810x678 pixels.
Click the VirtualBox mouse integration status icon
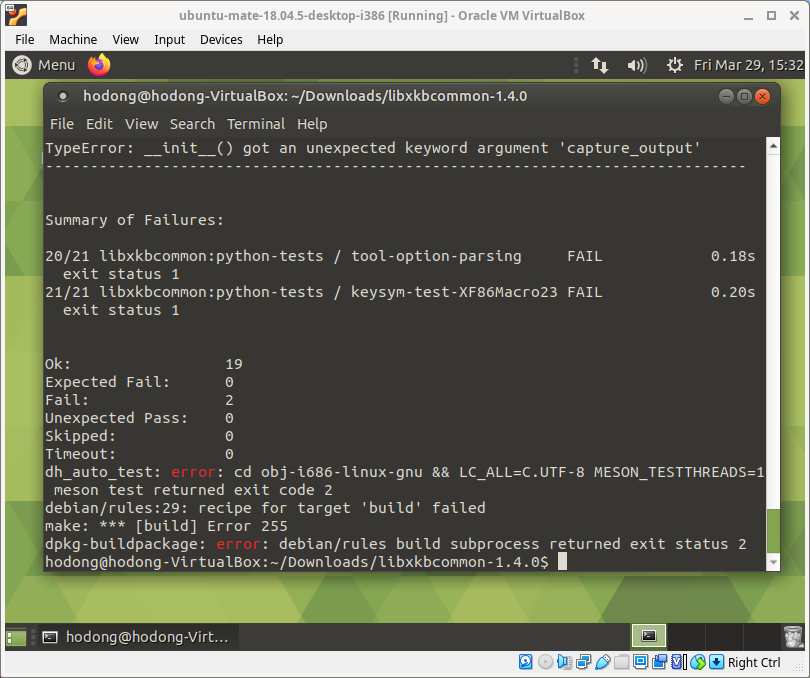698,662
